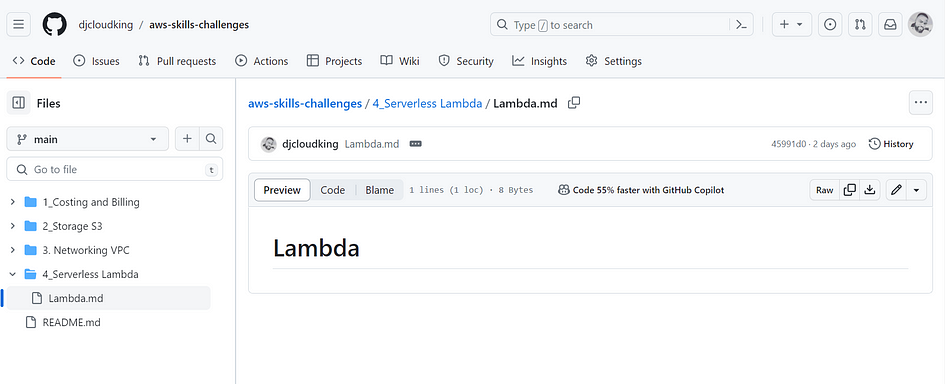Screen dimensions: 945x384
Task: Download the raw Lambda.md file
Action: coord(870,190)
